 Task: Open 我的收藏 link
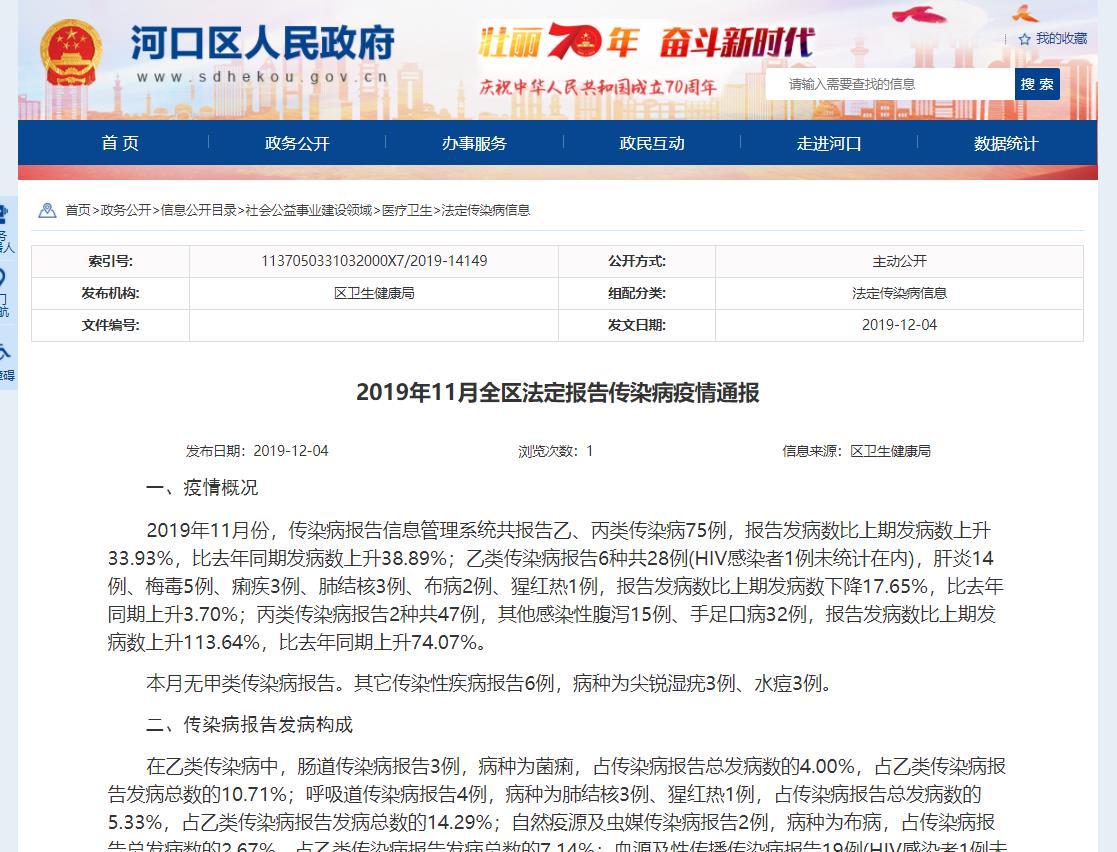click(1061, 39)
